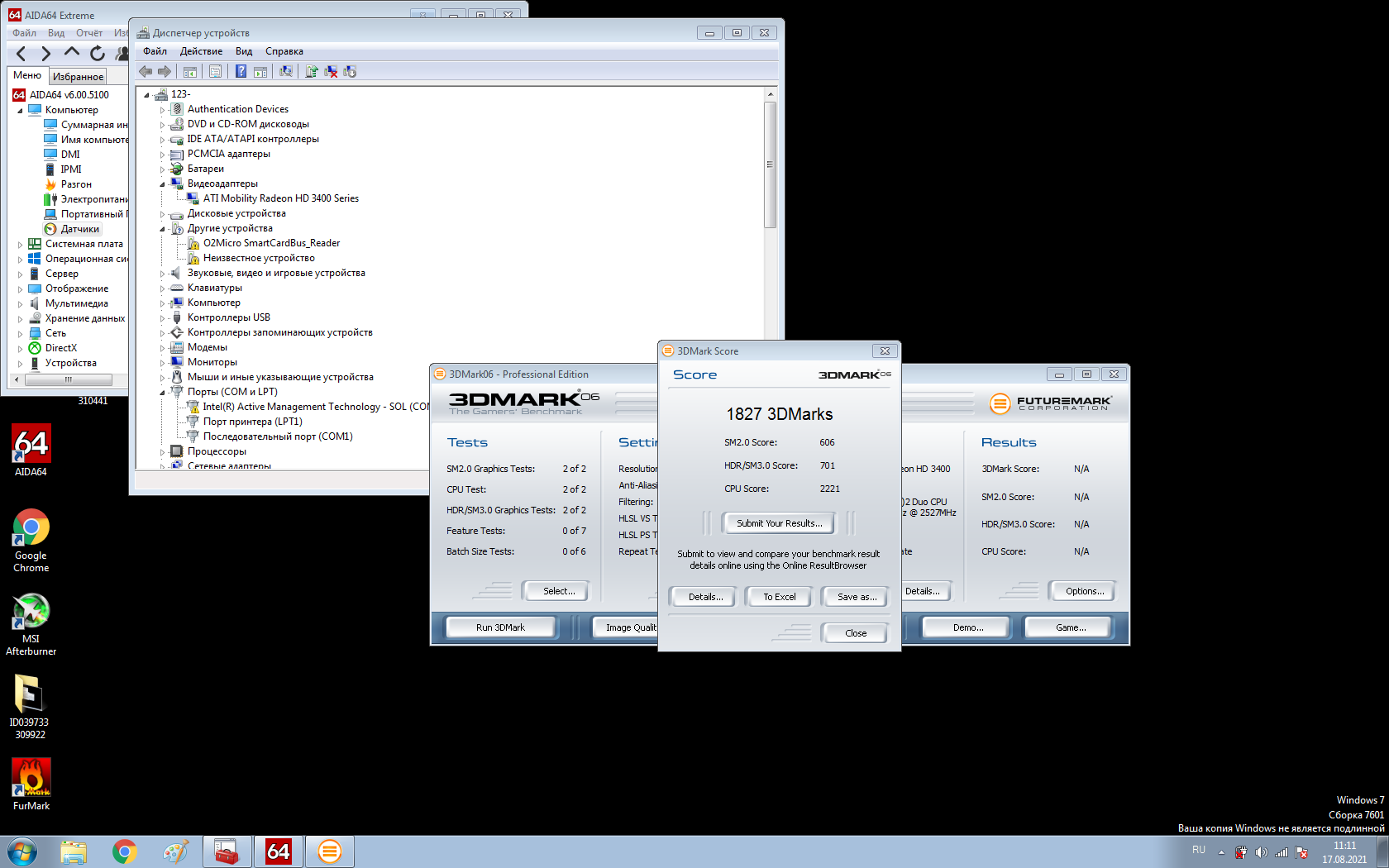Viewport: 1389px width, 868px height.
Task: Select DirectX item in AIDA64 tree
Action: (61, 348)
